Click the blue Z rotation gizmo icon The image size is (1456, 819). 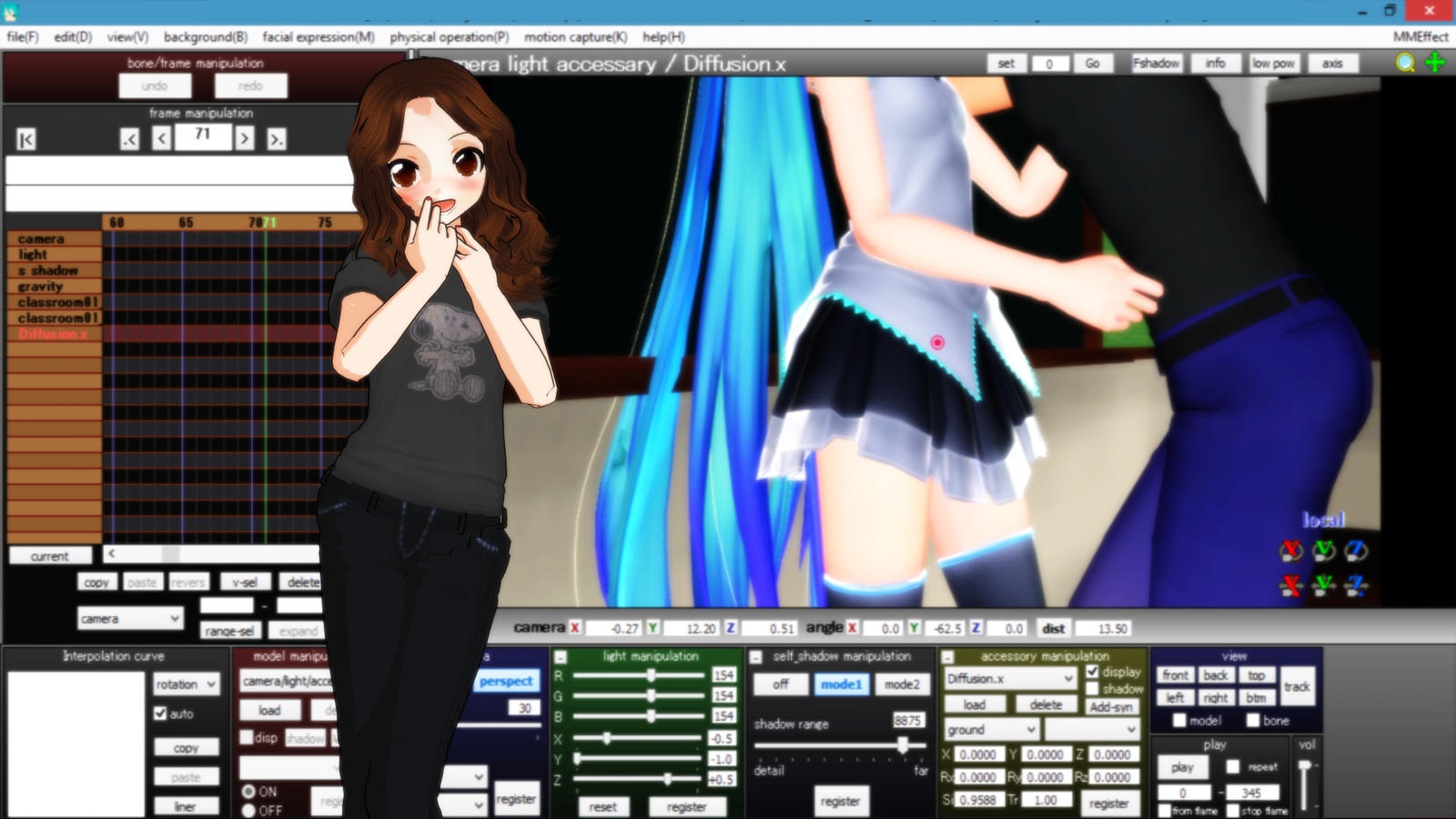(1356, 551)
